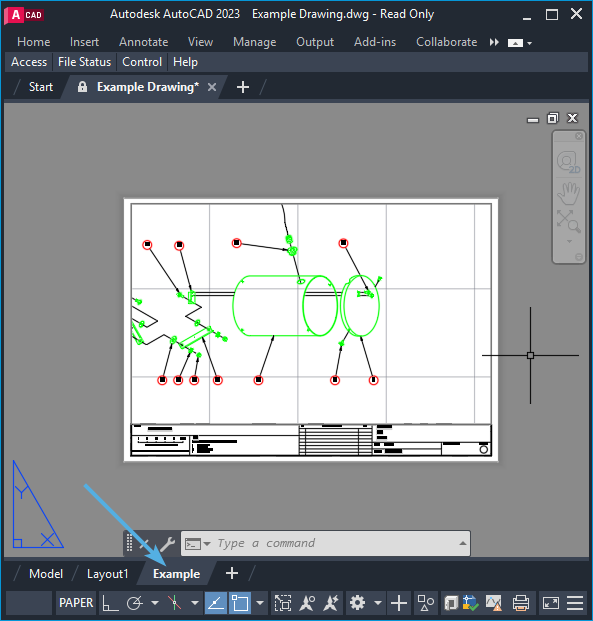Screen dimensions: 593x621
Task: Minimize the drawing viewport window
Action: [x=533, y=119]
